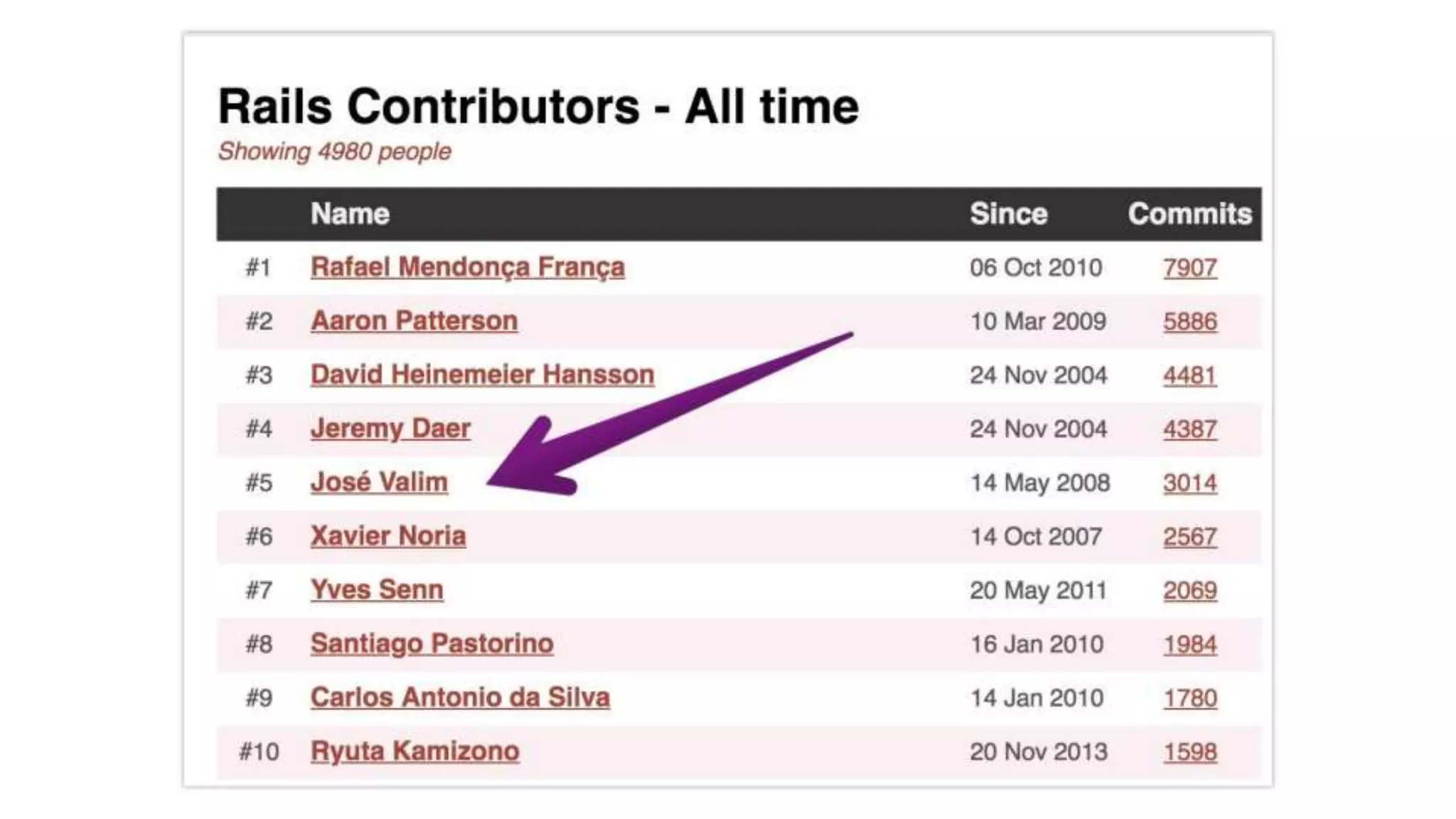View José Valim's 3014 commits
The image size is (1456, 819).
(x=1190, y=483)
